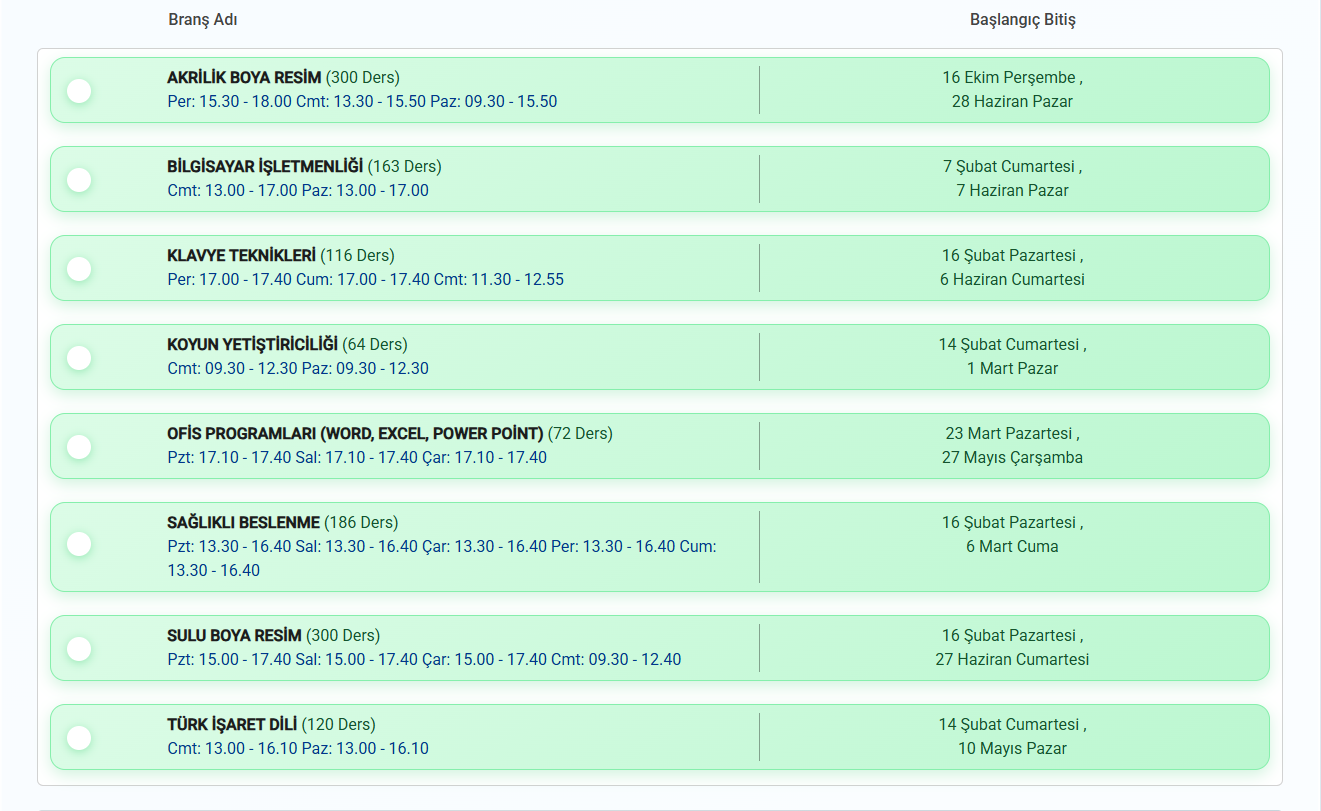The image size is (1321, 811).
Task: Click the 10 Mayıs Pazar end date
Action: coord(1012,749)
